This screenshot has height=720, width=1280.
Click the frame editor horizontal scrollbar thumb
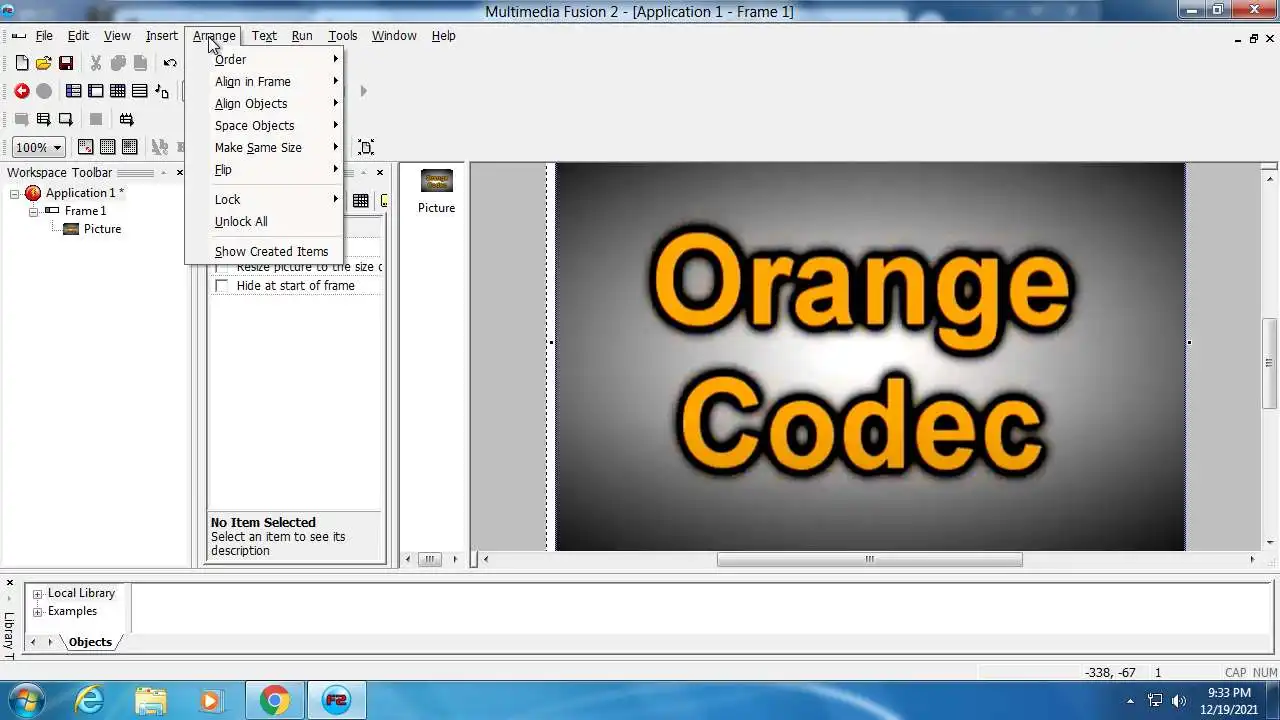(x=869, y=559)
